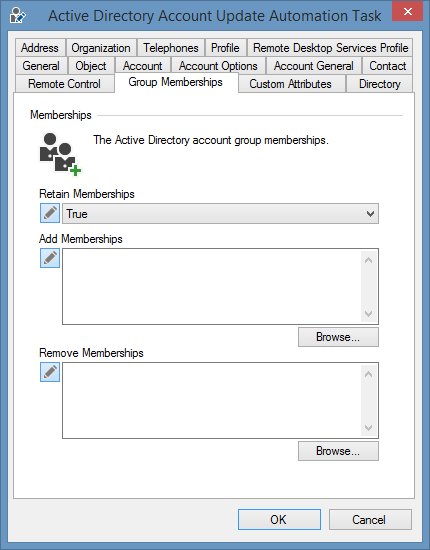Switch to the Organization tab
Viewport: 430px width, 550px height.
101,48
